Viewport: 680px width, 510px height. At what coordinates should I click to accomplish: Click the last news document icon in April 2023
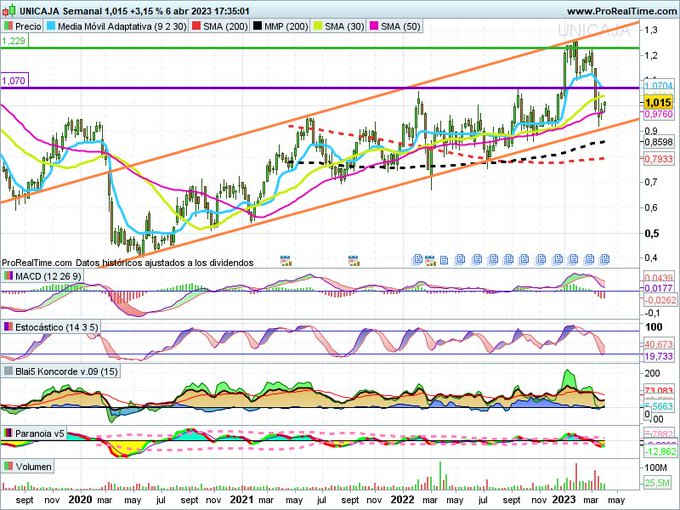coord(605,259)
